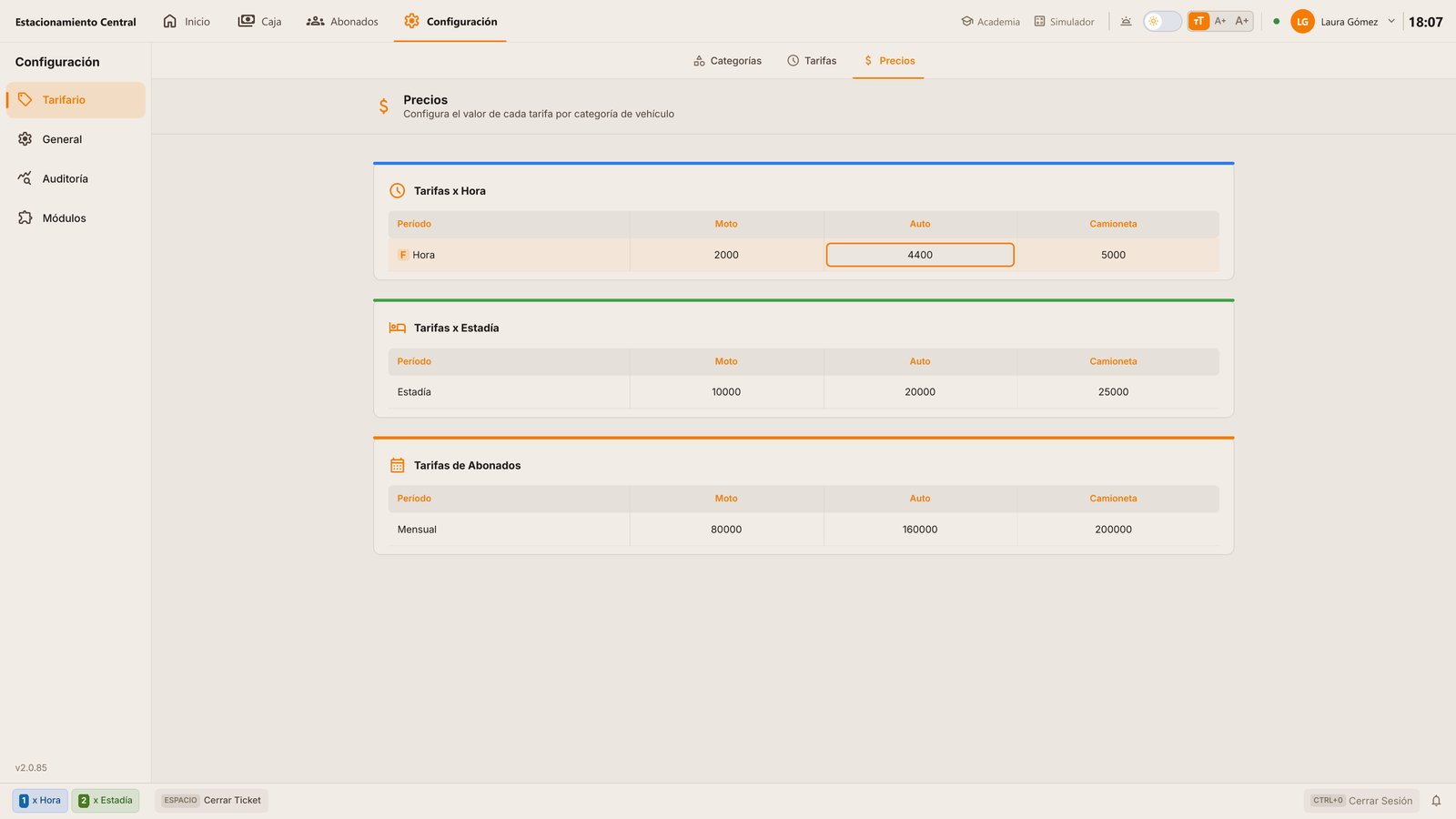This screenshot has width=1456, height=819.
Task: Click Moto Estadía price 10000
Action: (x=726, y=392)
